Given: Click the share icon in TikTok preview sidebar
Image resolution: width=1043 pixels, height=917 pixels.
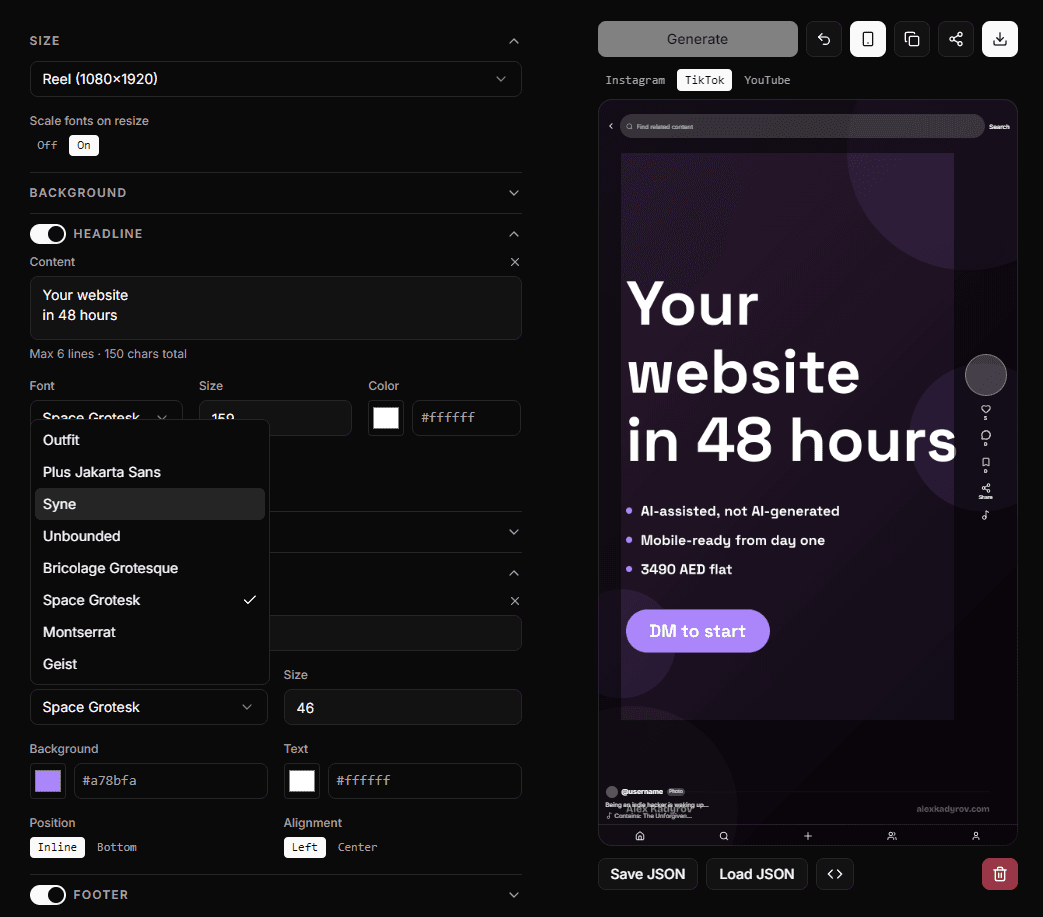Looking at the screenshot, I should 985,489.
